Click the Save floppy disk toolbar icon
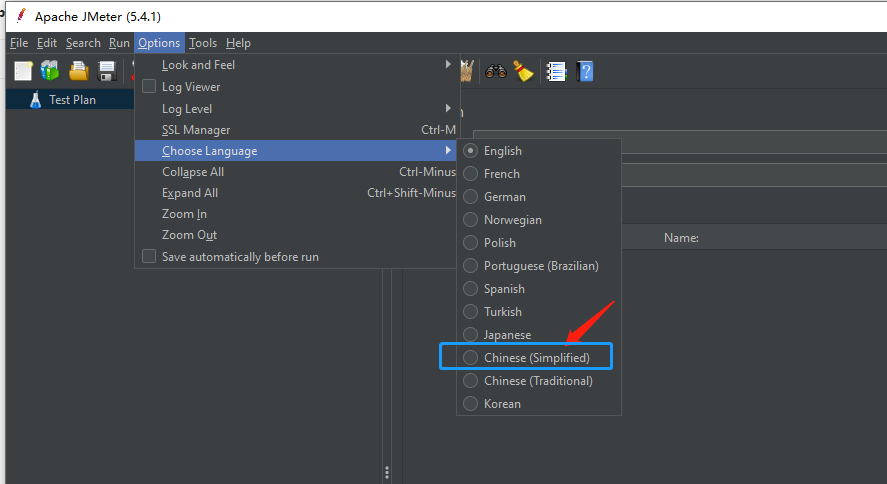The image size is (887, 484). click(x=107, y=71)
